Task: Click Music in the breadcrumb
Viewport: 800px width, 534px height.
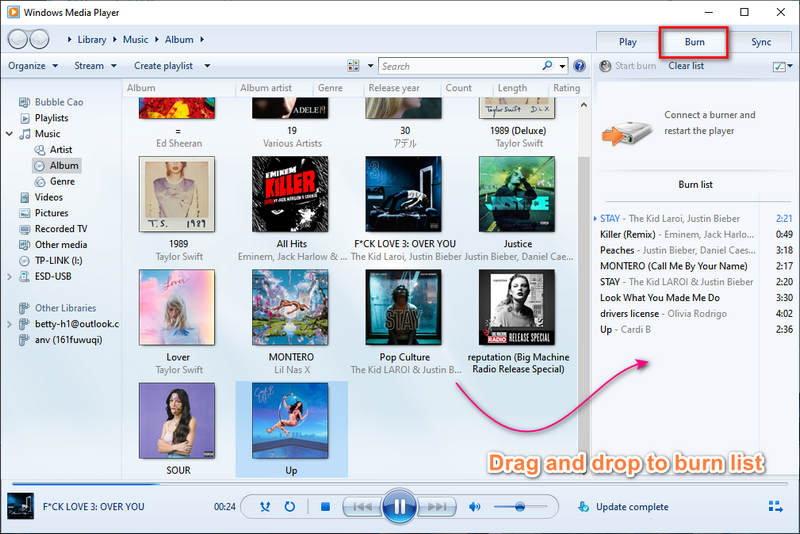Action: click(x=135, y=39)
